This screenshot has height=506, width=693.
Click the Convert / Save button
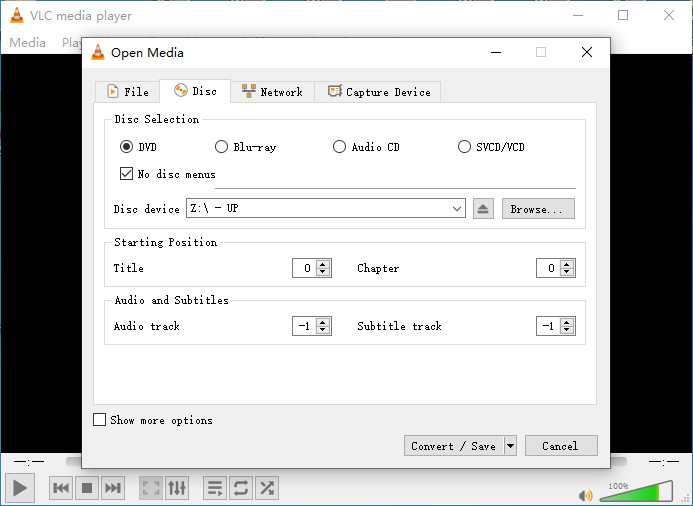point(454,445)
